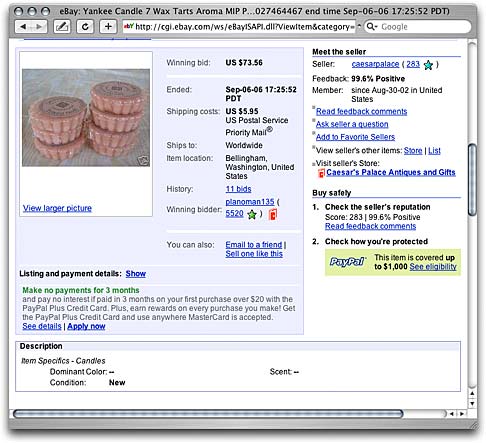Click the Make no payments for 3 months heading
Image resolution: width=486 pixels, height=443 pixels.
(81, 290)
